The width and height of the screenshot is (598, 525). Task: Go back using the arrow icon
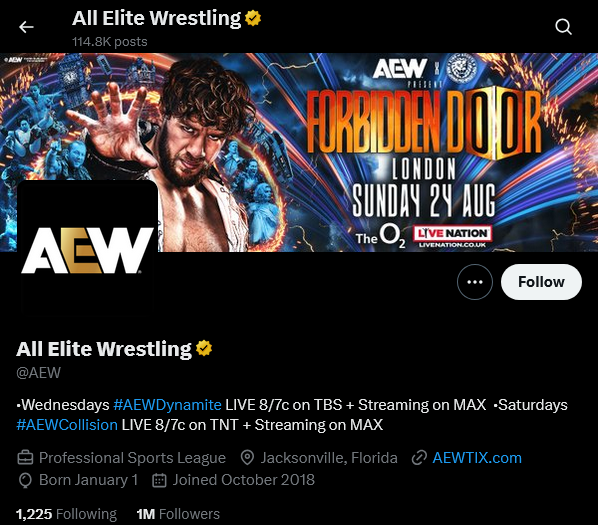coord(26,27)
